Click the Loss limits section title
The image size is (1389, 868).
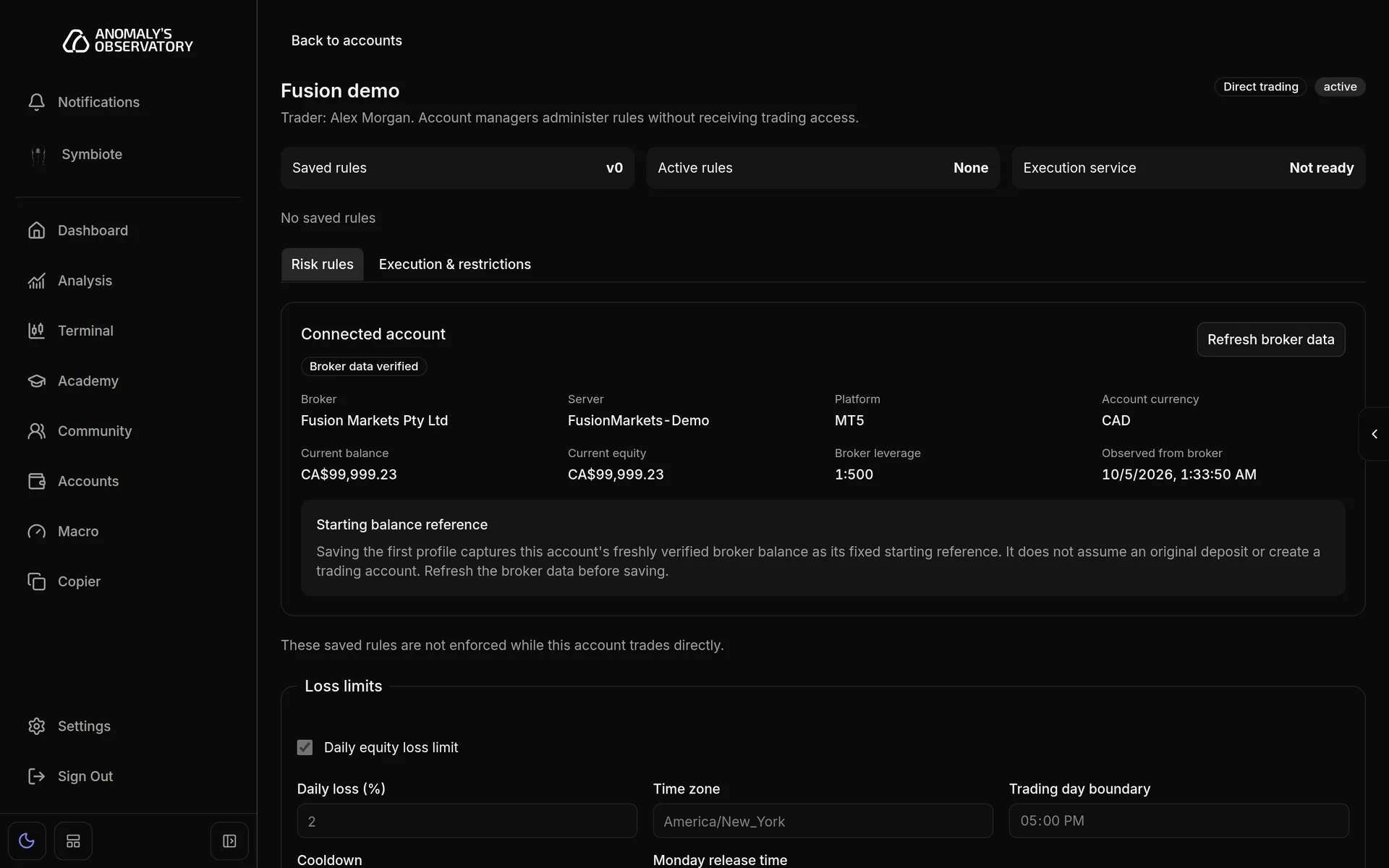click(x=343, y=686)
